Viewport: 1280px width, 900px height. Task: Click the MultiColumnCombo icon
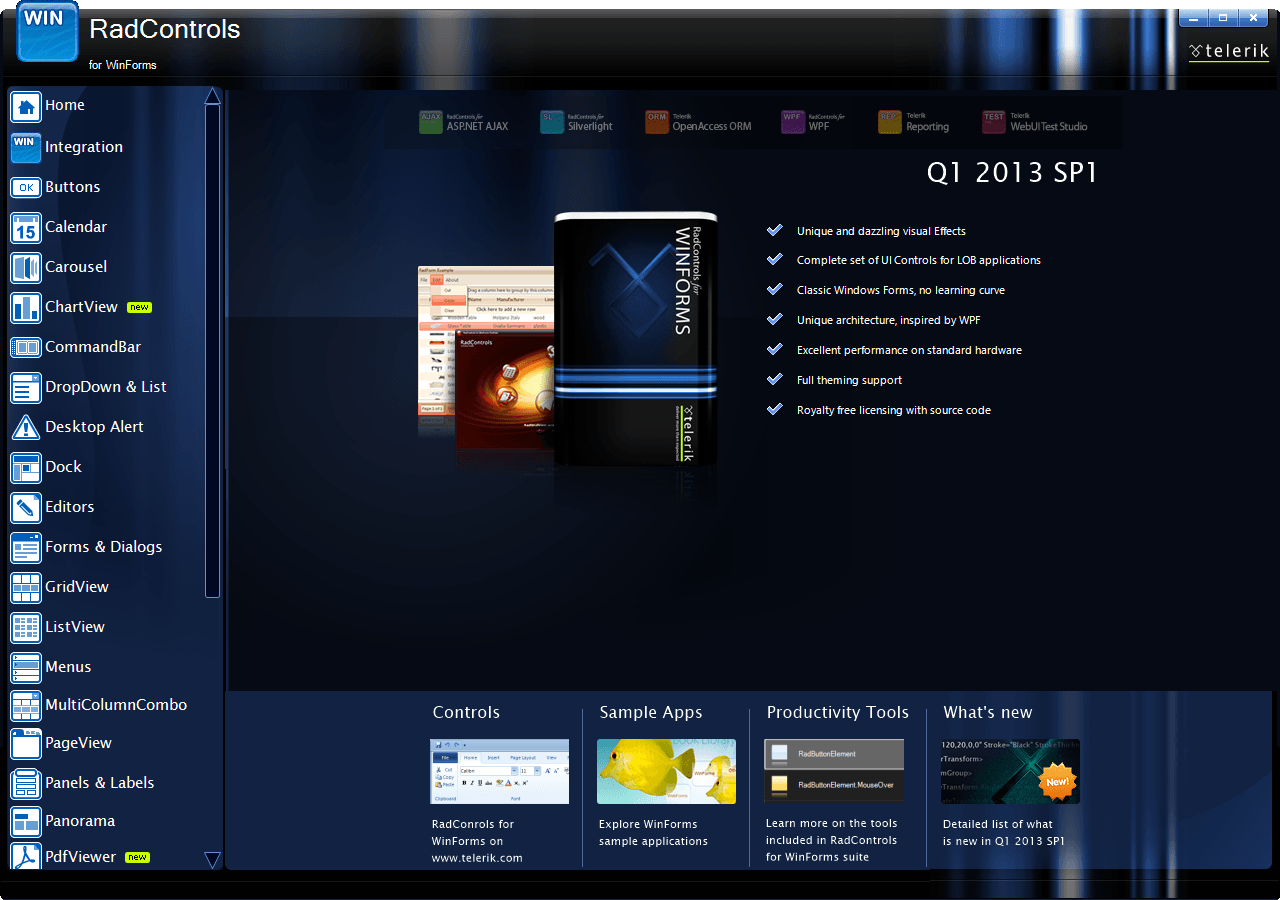26,705
